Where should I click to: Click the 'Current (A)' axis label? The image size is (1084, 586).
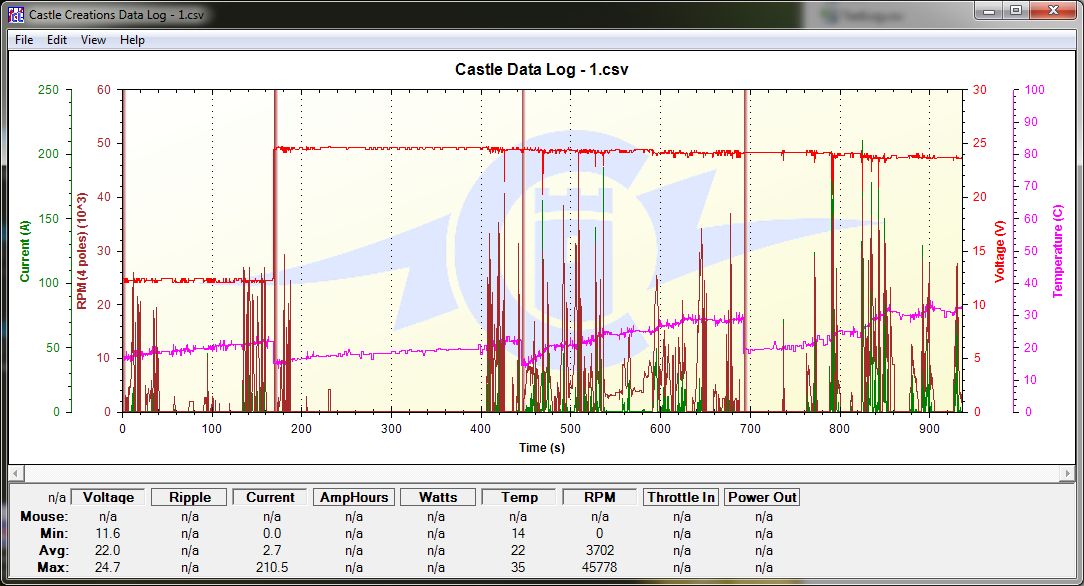25,251
